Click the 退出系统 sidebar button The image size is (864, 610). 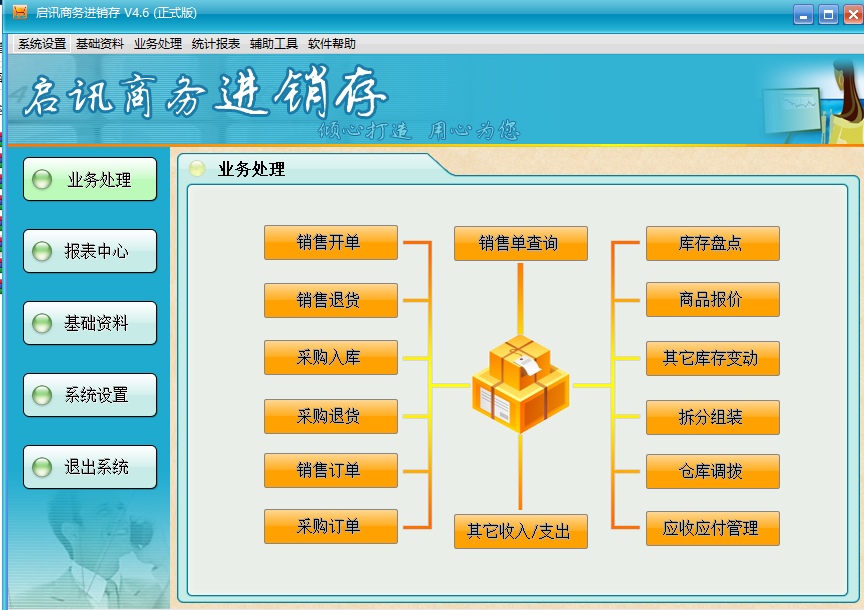coord(90,467)
